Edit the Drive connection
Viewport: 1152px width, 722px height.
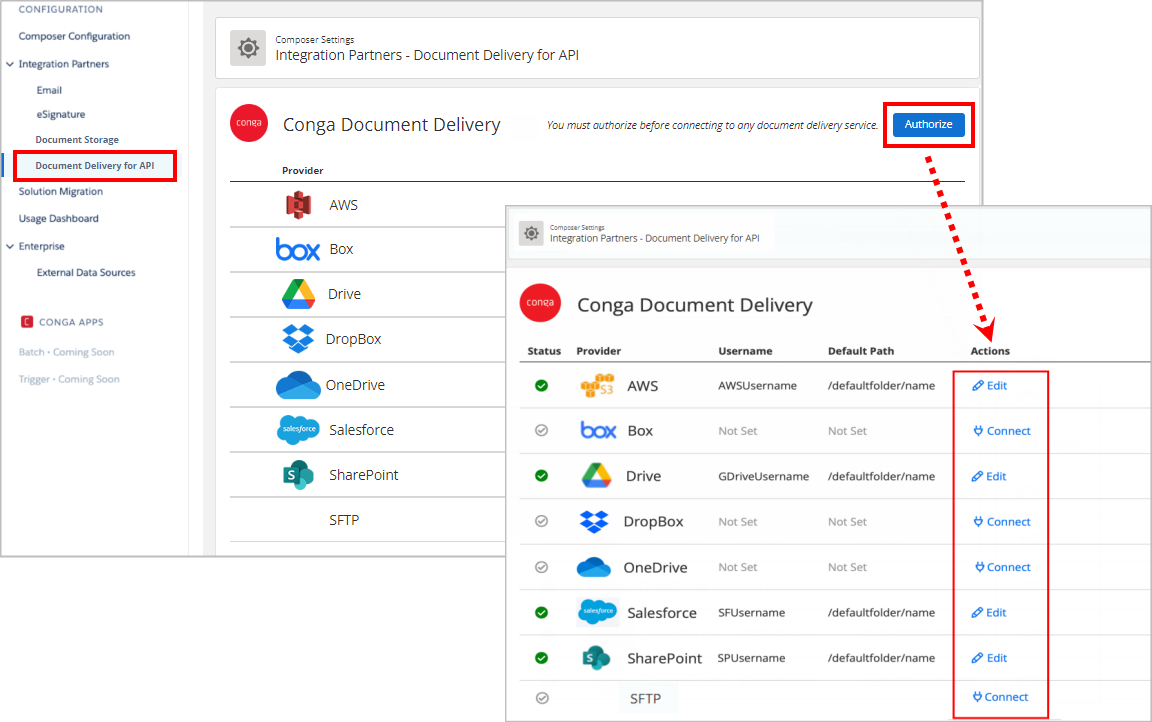pos(989,477)
